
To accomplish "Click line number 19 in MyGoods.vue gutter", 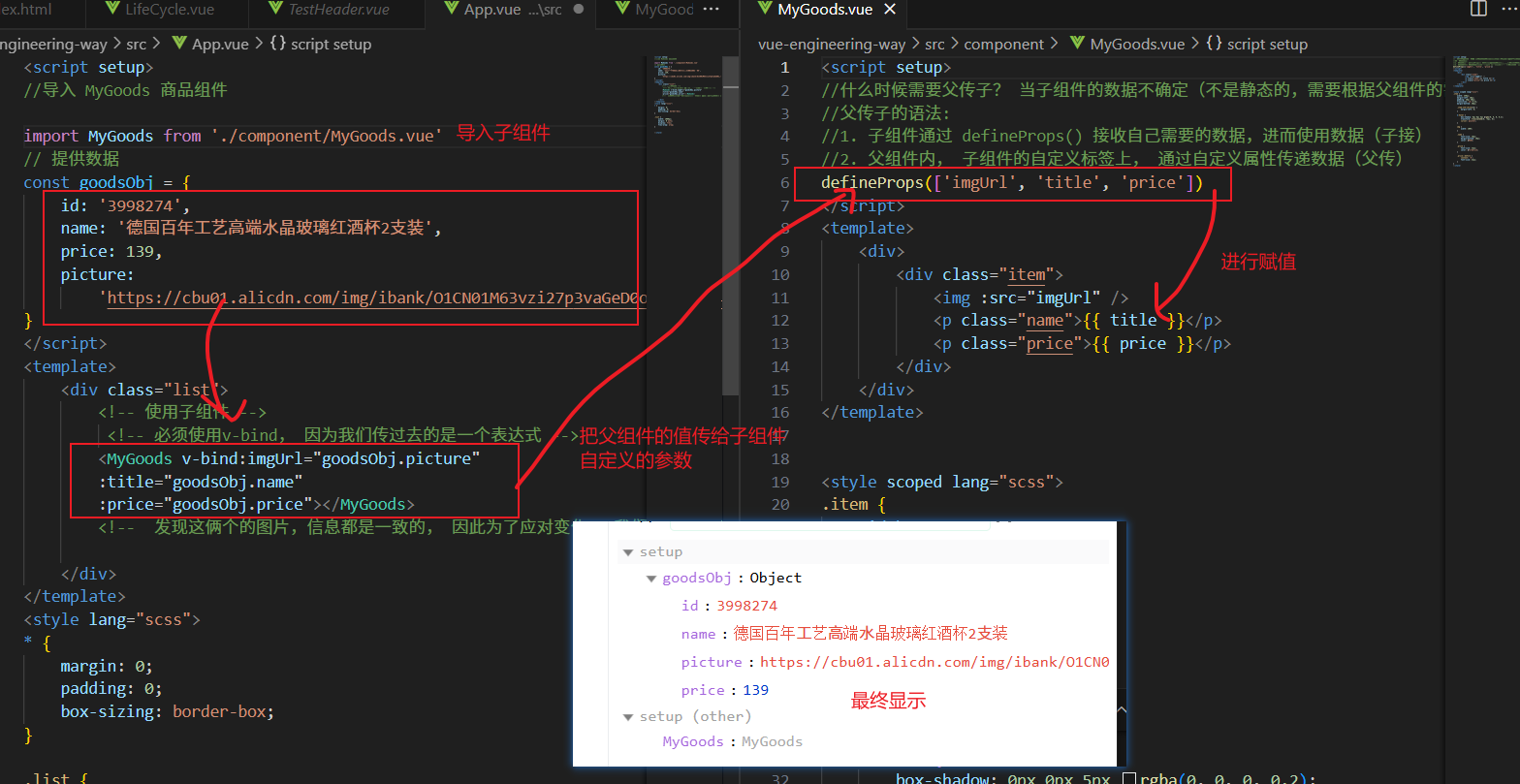I will pyautogui.click(x=781, y=482).
